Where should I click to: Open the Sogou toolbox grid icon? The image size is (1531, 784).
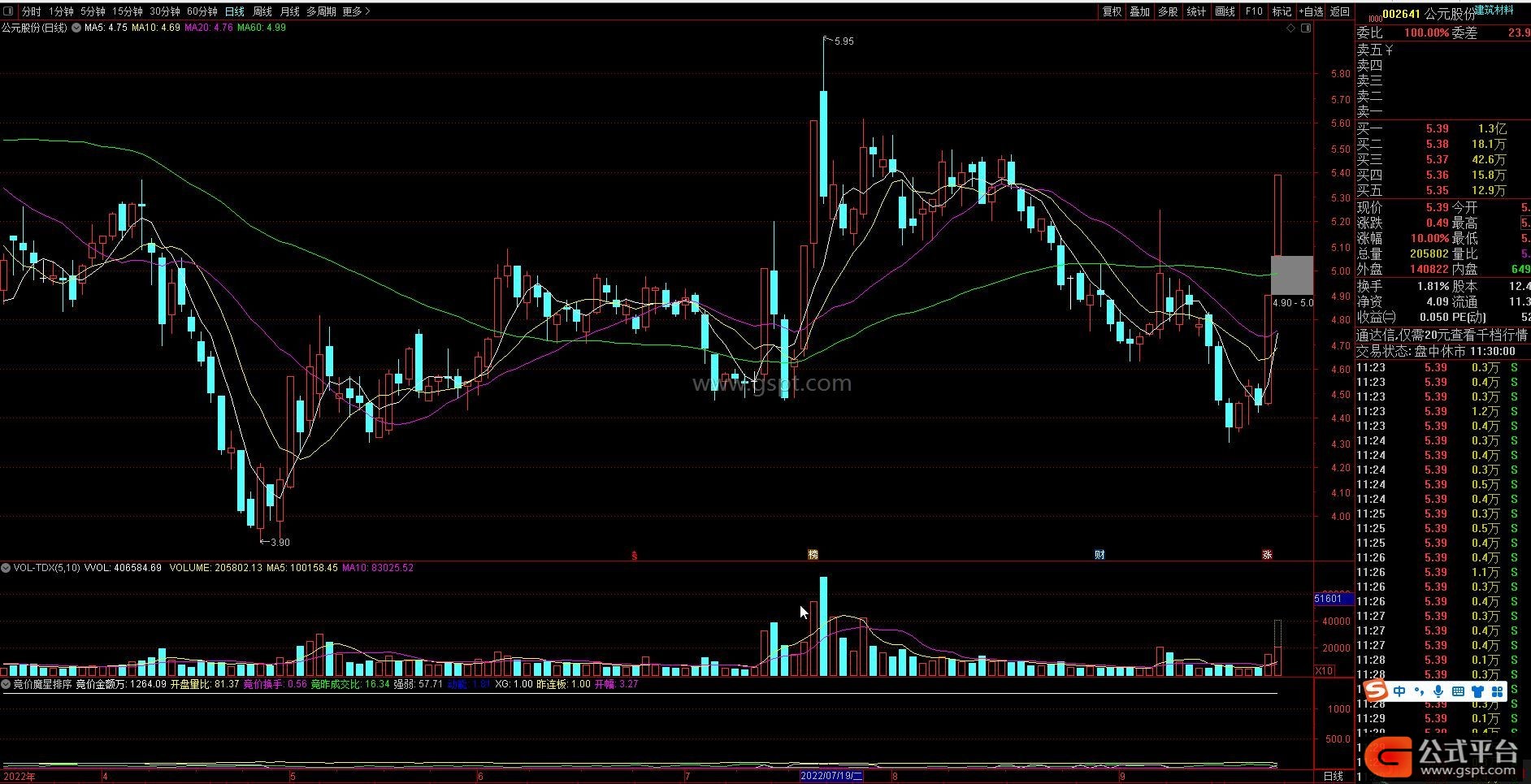pyautogui.click(x=1497, y=691)
